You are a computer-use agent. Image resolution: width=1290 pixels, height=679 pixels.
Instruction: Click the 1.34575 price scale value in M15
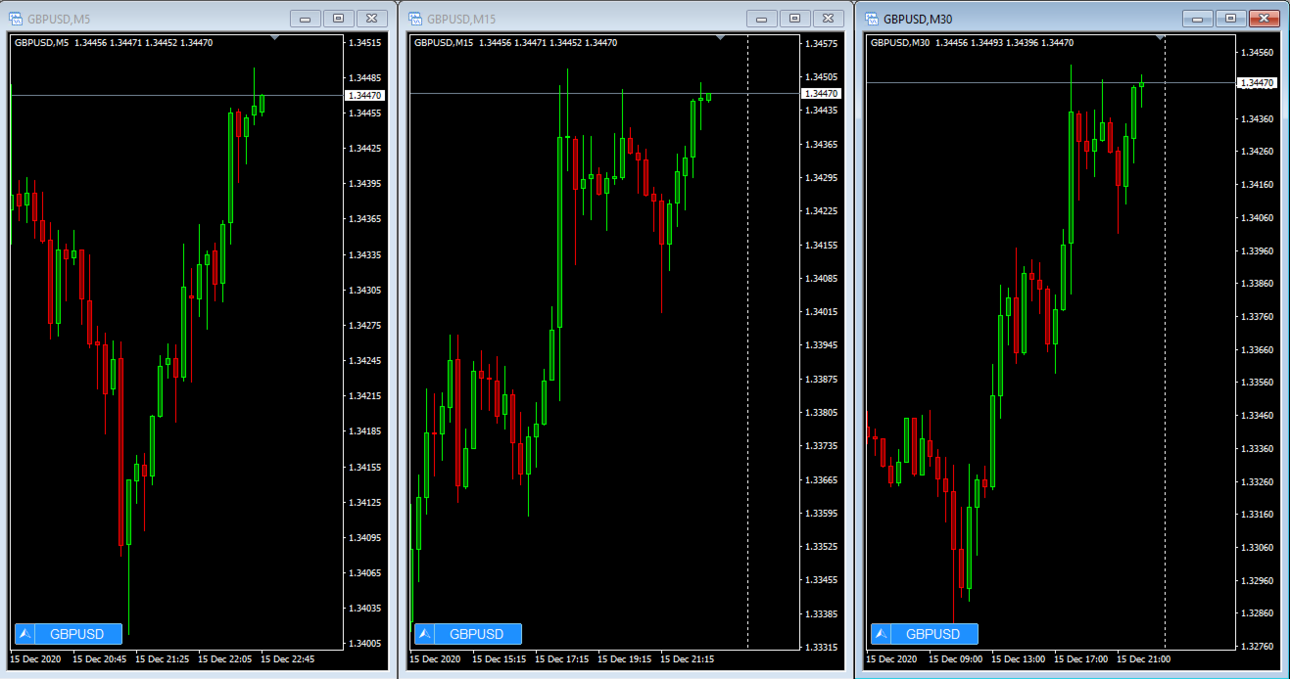822,43
